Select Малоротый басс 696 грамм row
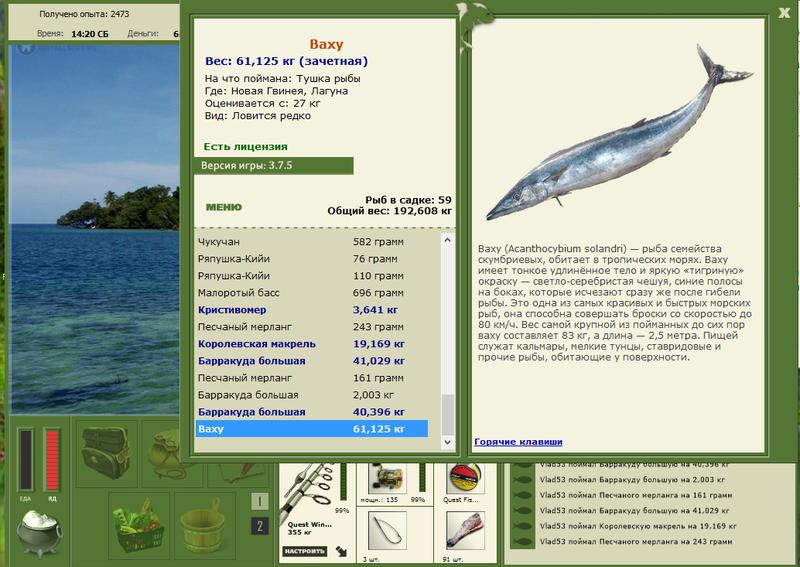 click(x=312, y=293)
